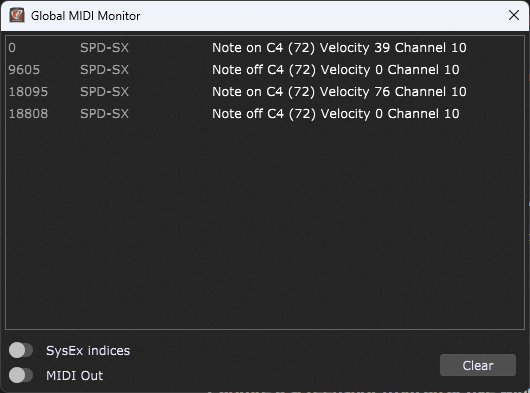Click SPD-SX device name in first row
Screen dimensions: 530x393
[x=104, y=48]
